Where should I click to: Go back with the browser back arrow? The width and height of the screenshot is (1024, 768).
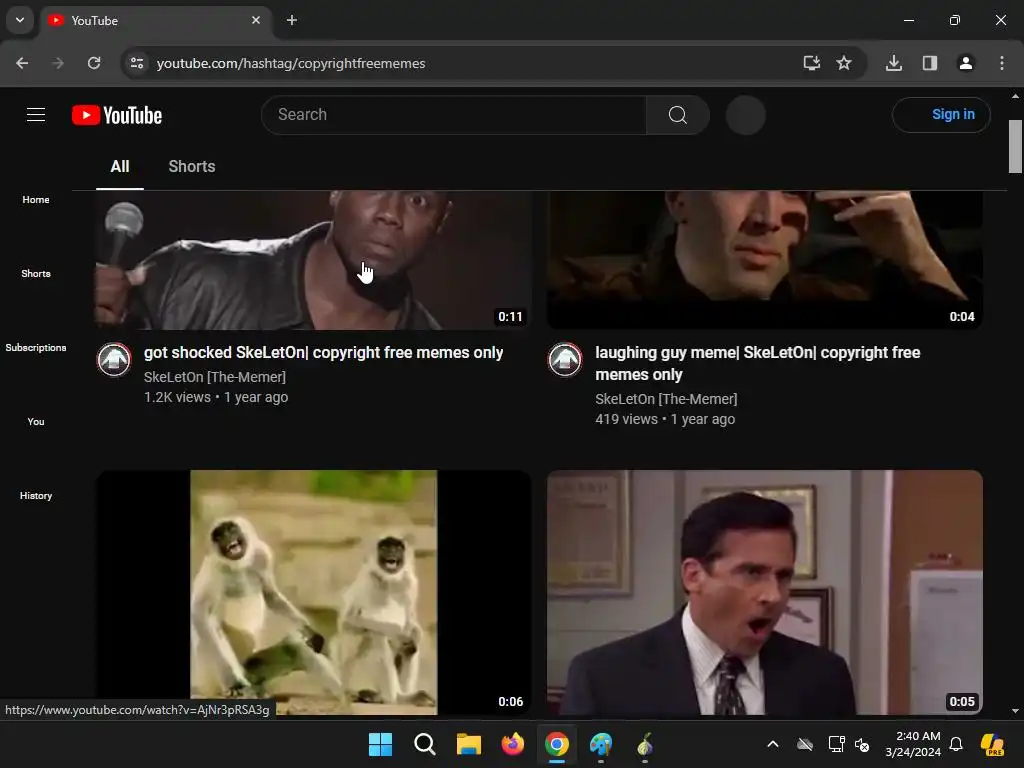pyautogui.click(x=22, y=63)
